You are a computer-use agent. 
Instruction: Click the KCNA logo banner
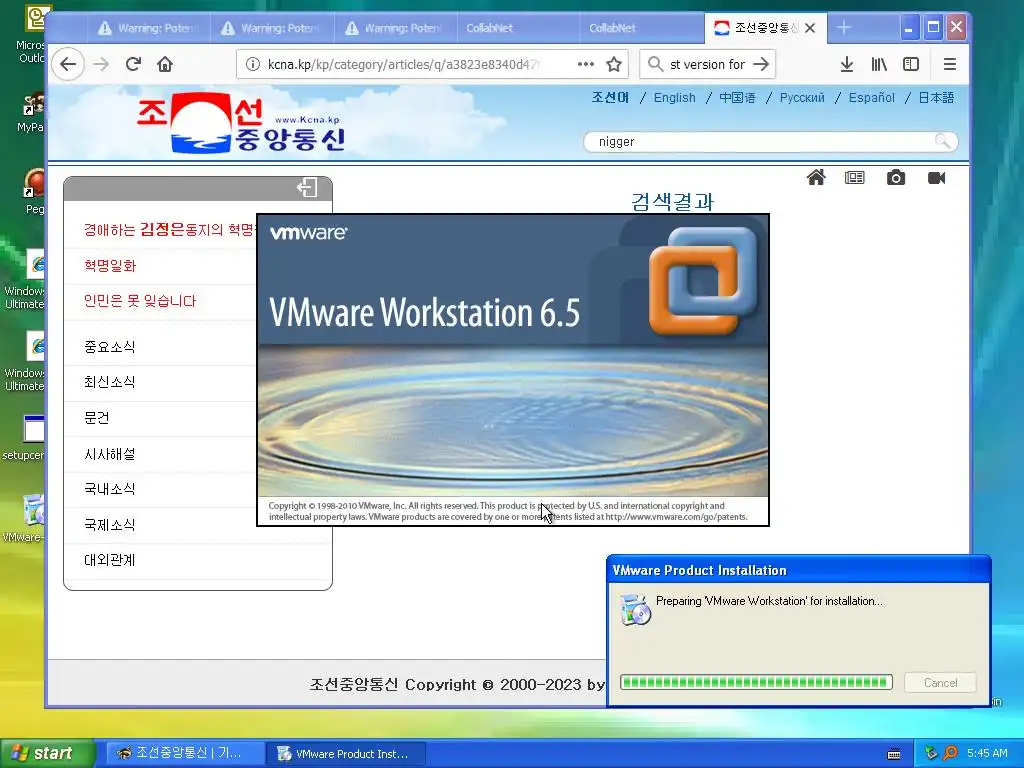coord(242,123)
